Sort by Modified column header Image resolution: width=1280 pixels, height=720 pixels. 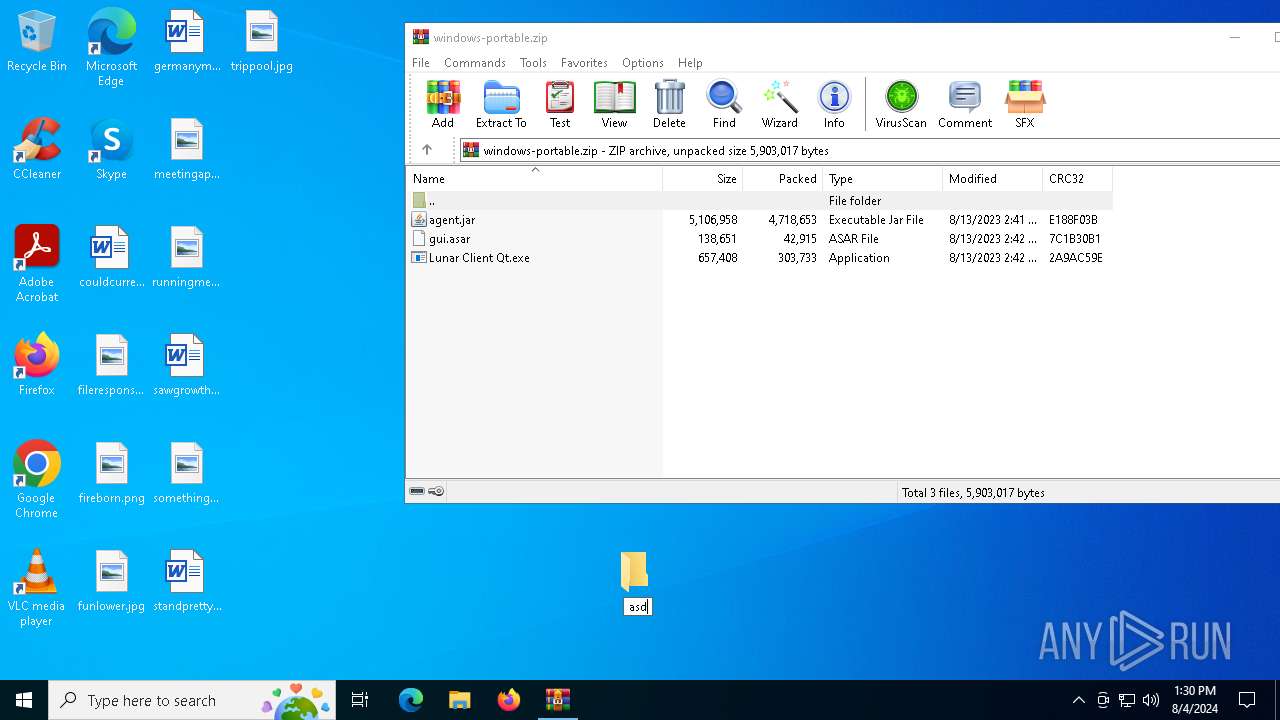click(x=992, y=179)
